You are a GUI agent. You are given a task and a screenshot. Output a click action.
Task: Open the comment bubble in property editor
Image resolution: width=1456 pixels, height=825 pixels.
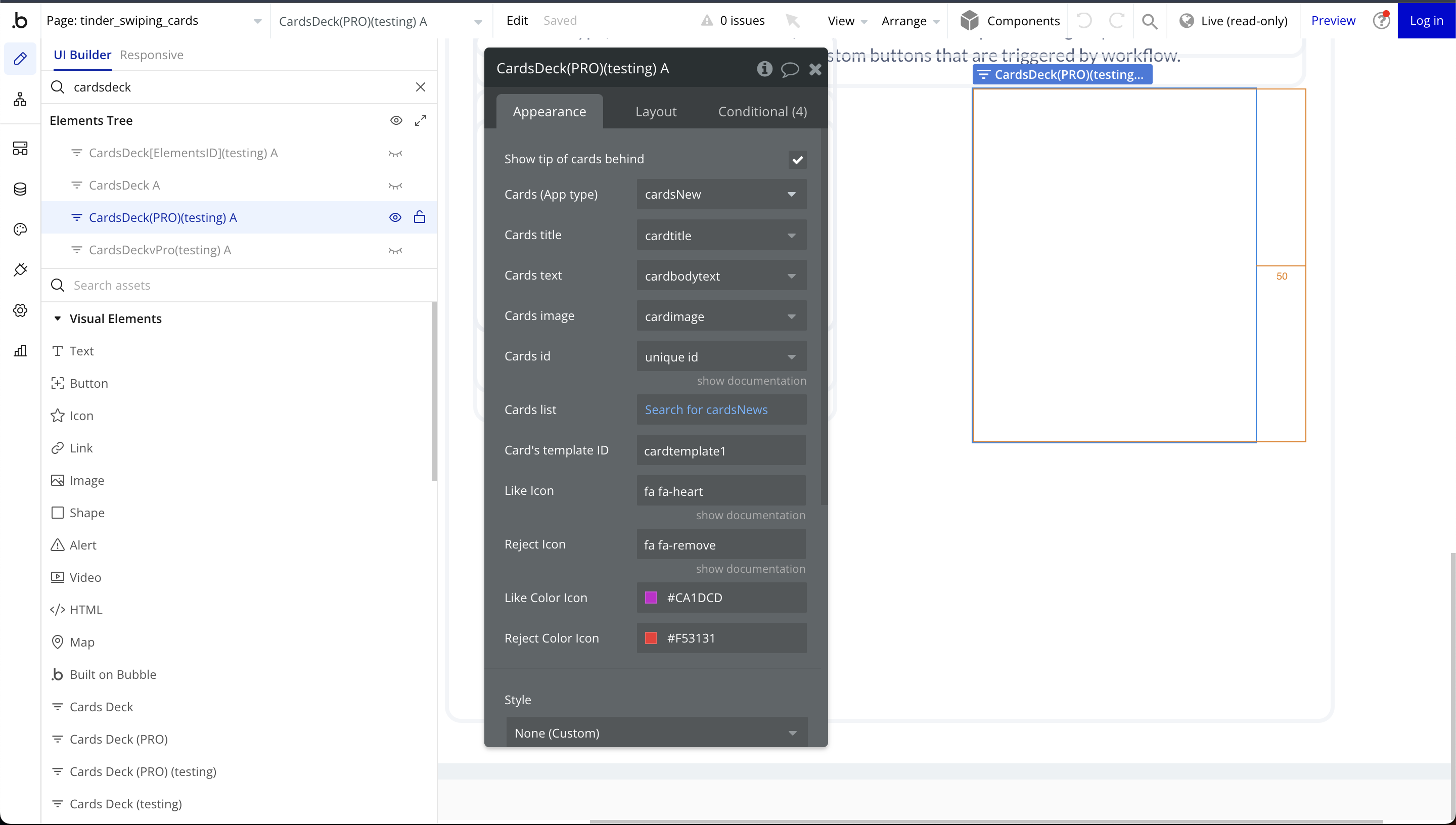click(790, 69)
